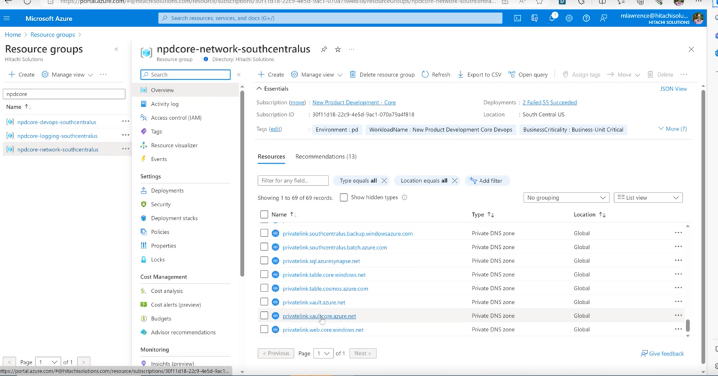Click the resource list vertical scrollbar thumb

[687, 325]
